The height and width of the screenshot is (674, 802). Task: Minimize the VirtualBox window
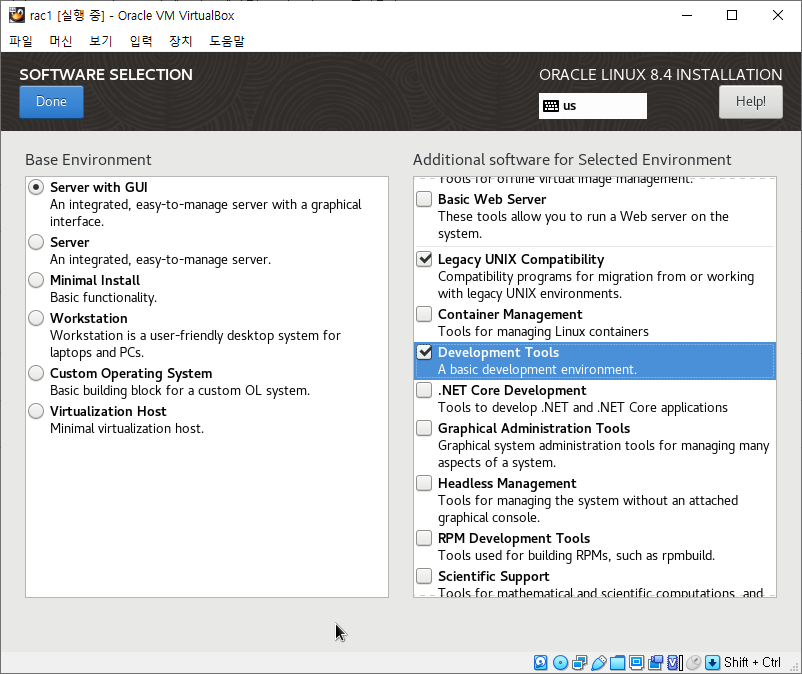click(687, 15)
